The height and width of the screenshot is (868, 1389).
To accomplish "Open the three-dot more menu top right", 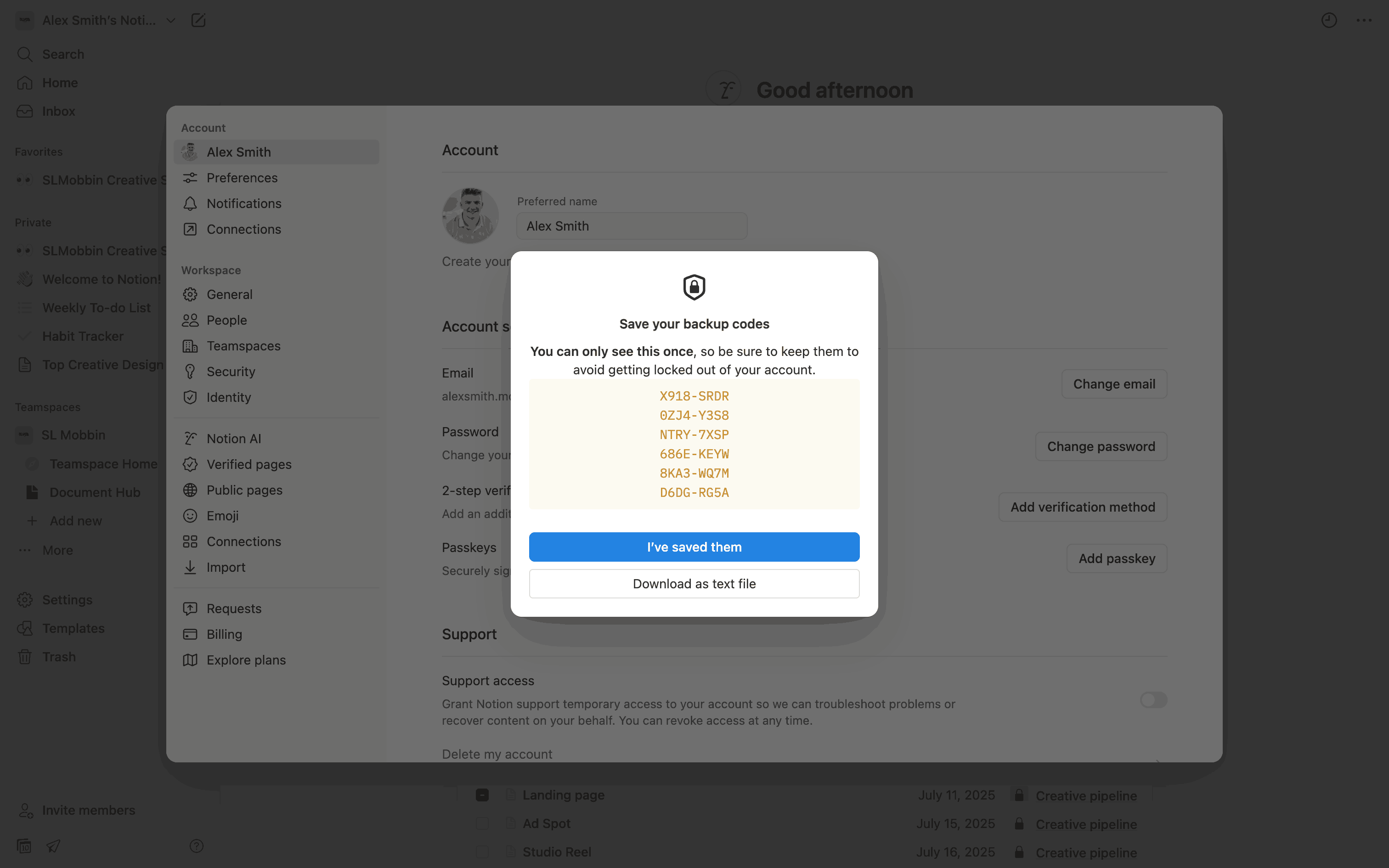I will tap(1364, 21).
